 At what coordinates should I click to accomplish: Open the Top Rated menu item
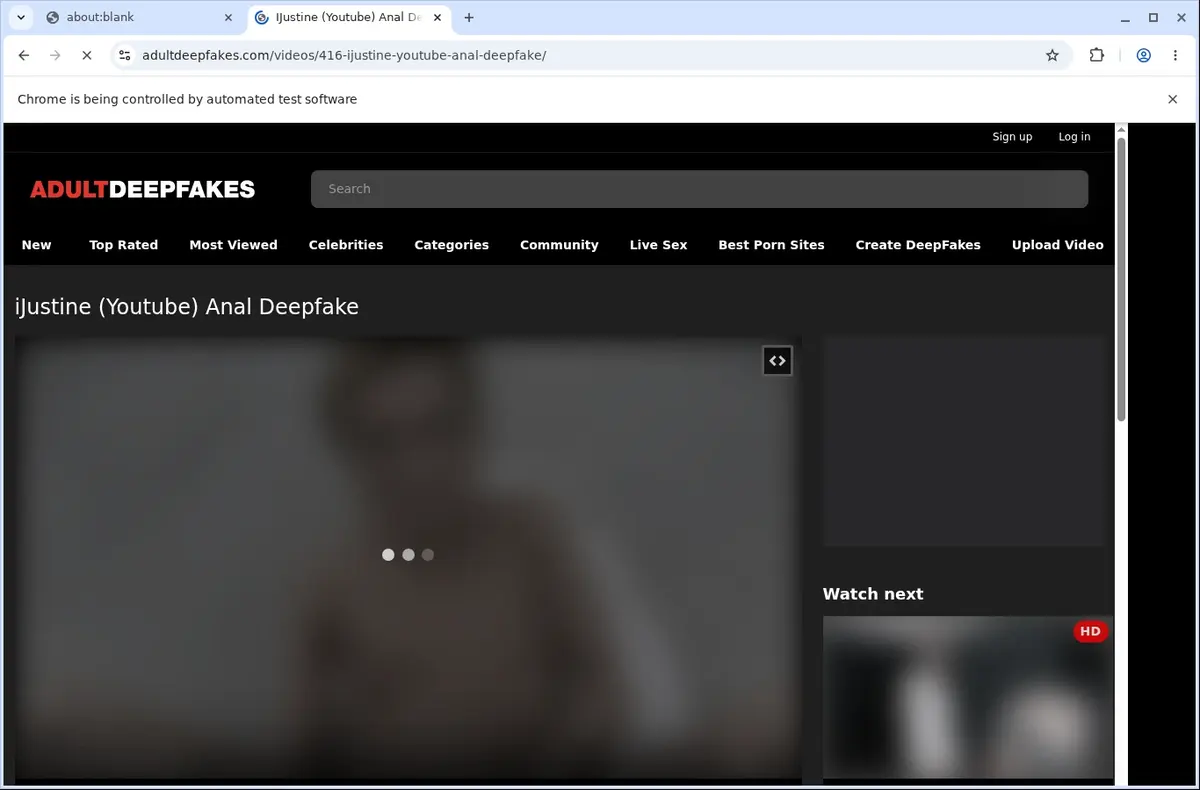coord(123,245)
